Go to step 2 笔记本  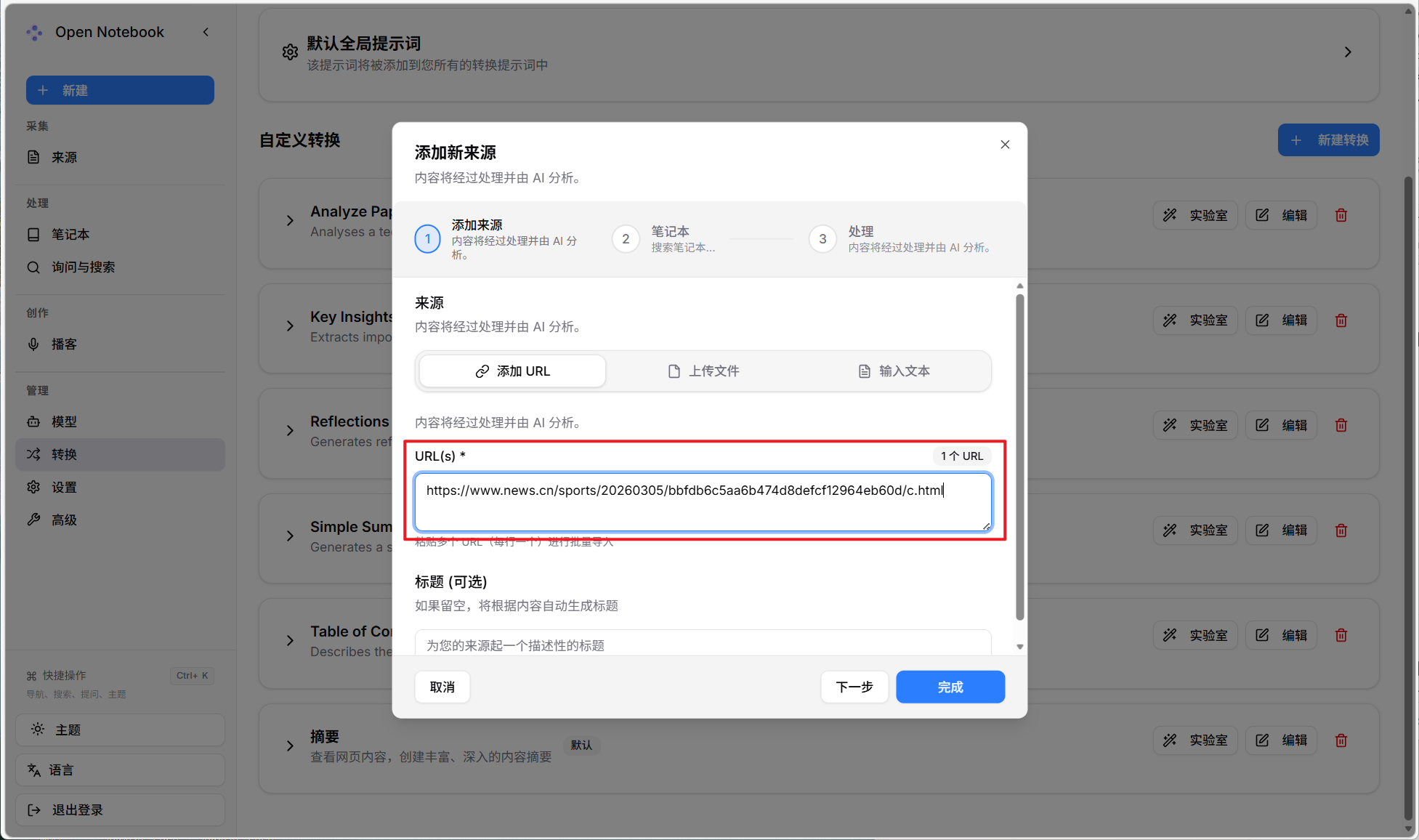(x=626, y=239)
